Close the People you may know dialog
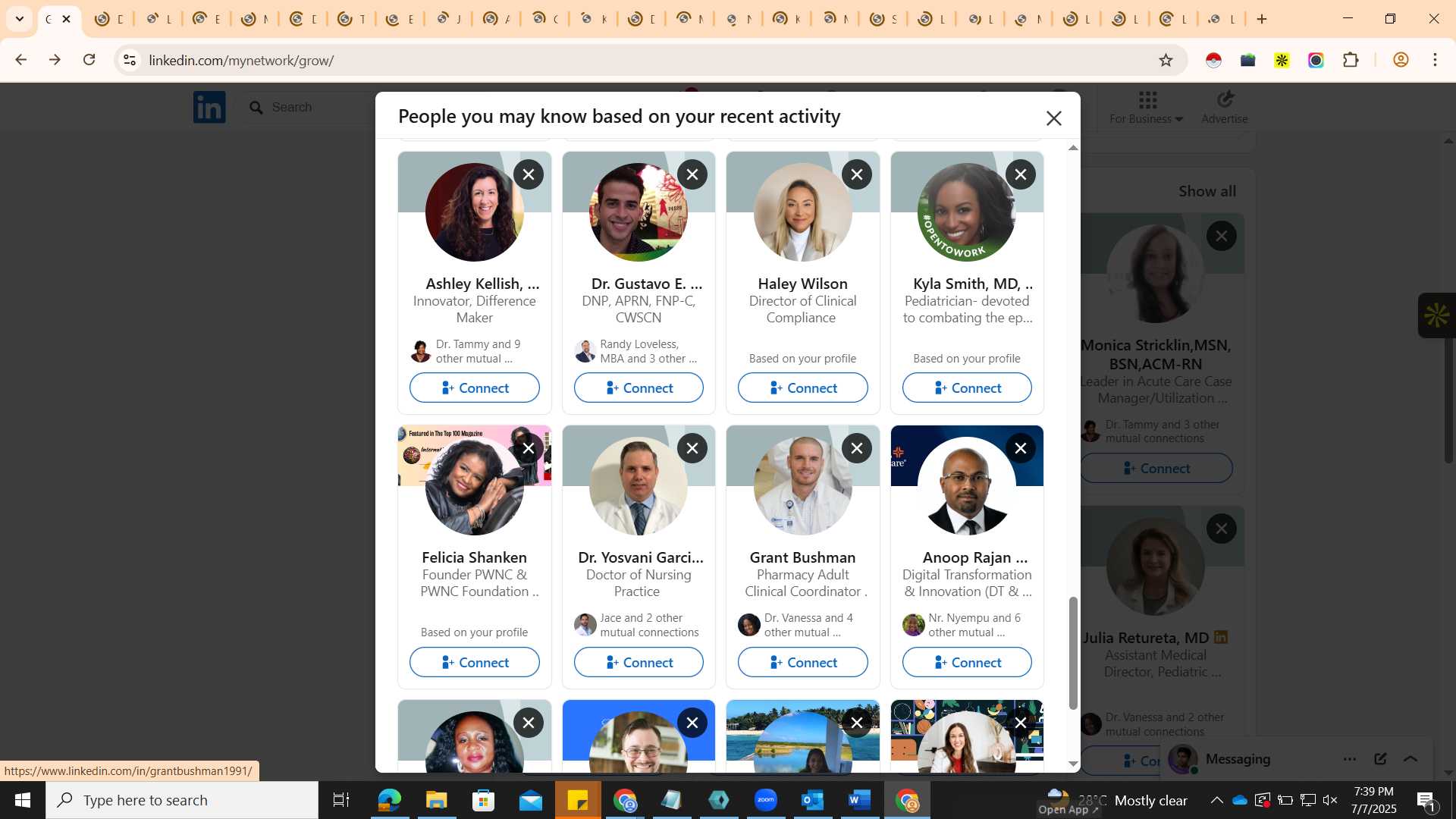 (x=1053, y=118)
